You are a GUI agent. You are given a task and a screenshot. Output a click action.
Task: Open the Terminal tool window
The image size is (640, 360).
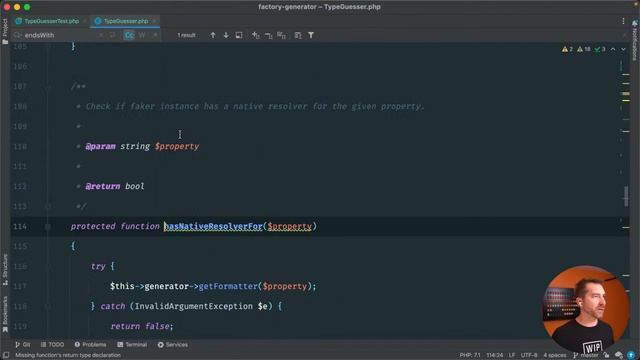pyautogui.click(x=132, y=345)
